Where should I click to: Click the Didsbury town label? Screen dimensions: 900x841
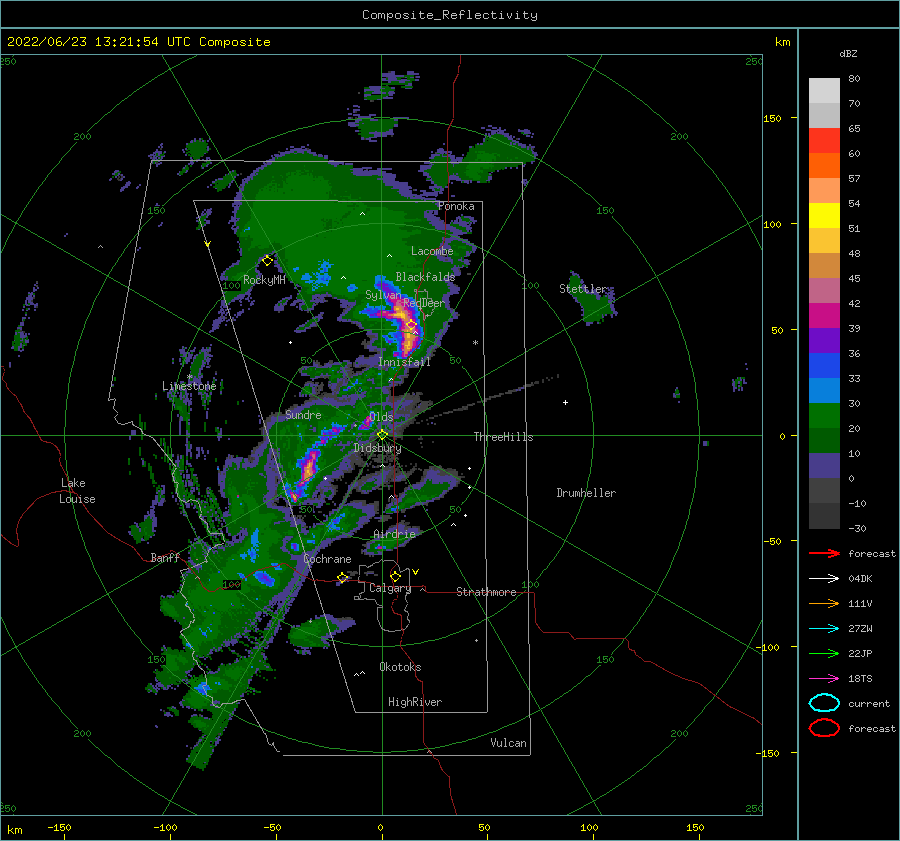point(377,448)
